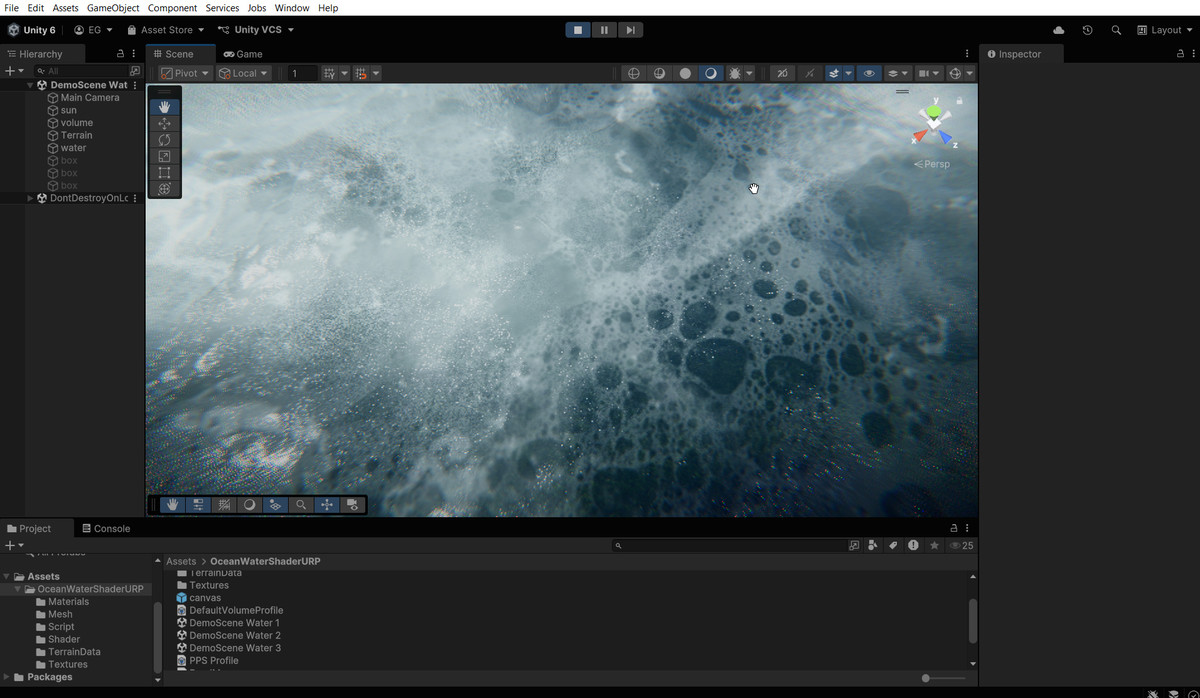Choose the unlit draw mode sphere icon
The width and height of the screenshot is (1200, 698).
(x=685, y=73)
